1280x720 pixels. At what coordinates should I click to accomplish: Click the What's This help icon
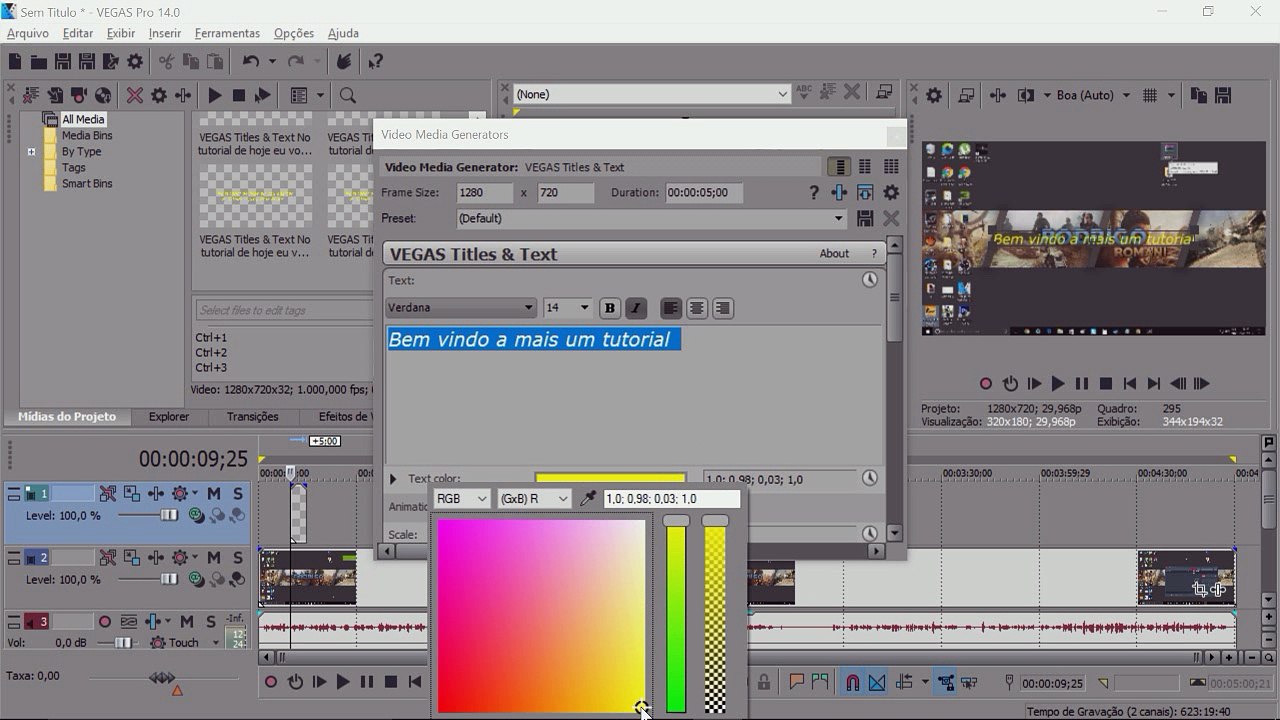click(375, 62)
